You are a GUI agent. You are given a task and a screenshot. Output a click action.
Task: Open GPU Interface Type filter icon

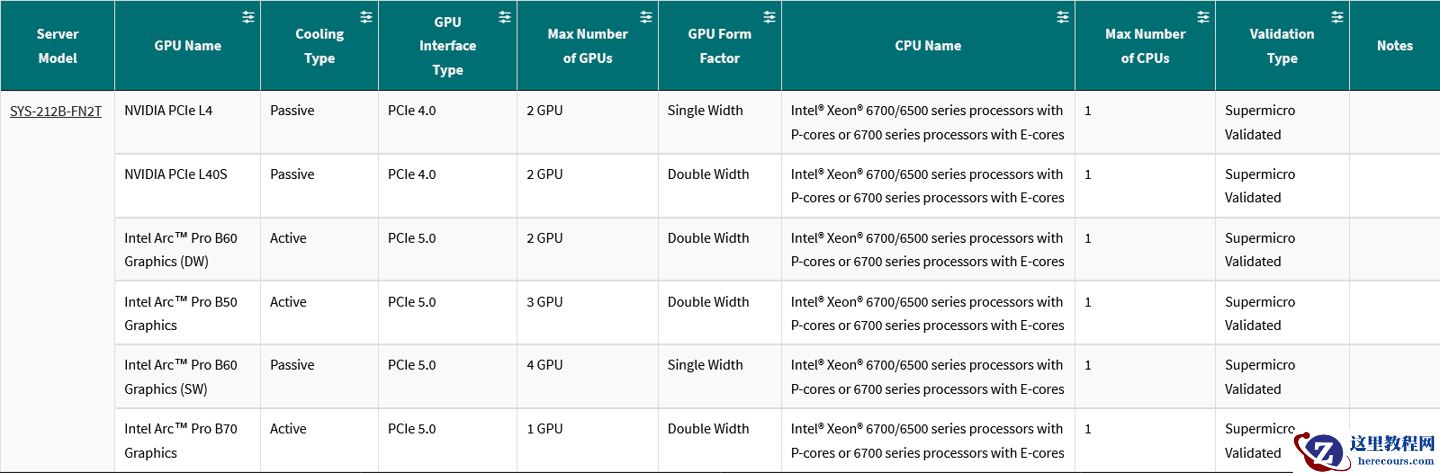coord(504,17)
